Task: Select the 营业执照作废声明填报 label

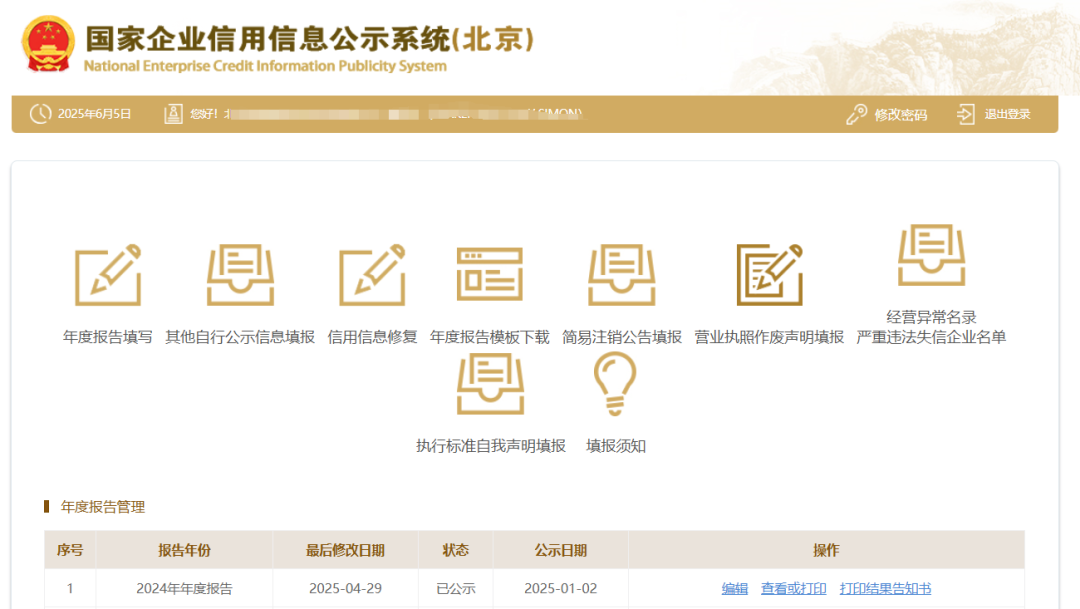Action: (x=769, y=337)
